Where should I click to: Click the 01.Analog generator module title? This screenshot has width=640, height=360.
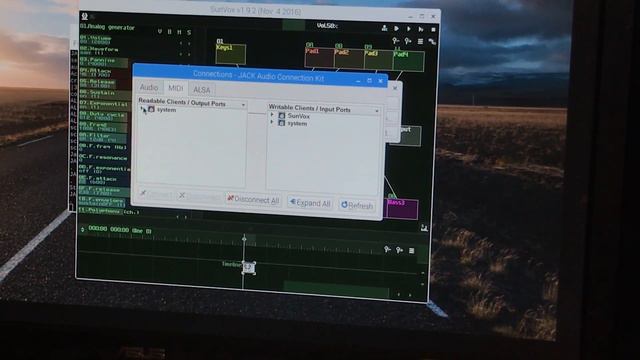click(x=107, y=27)
